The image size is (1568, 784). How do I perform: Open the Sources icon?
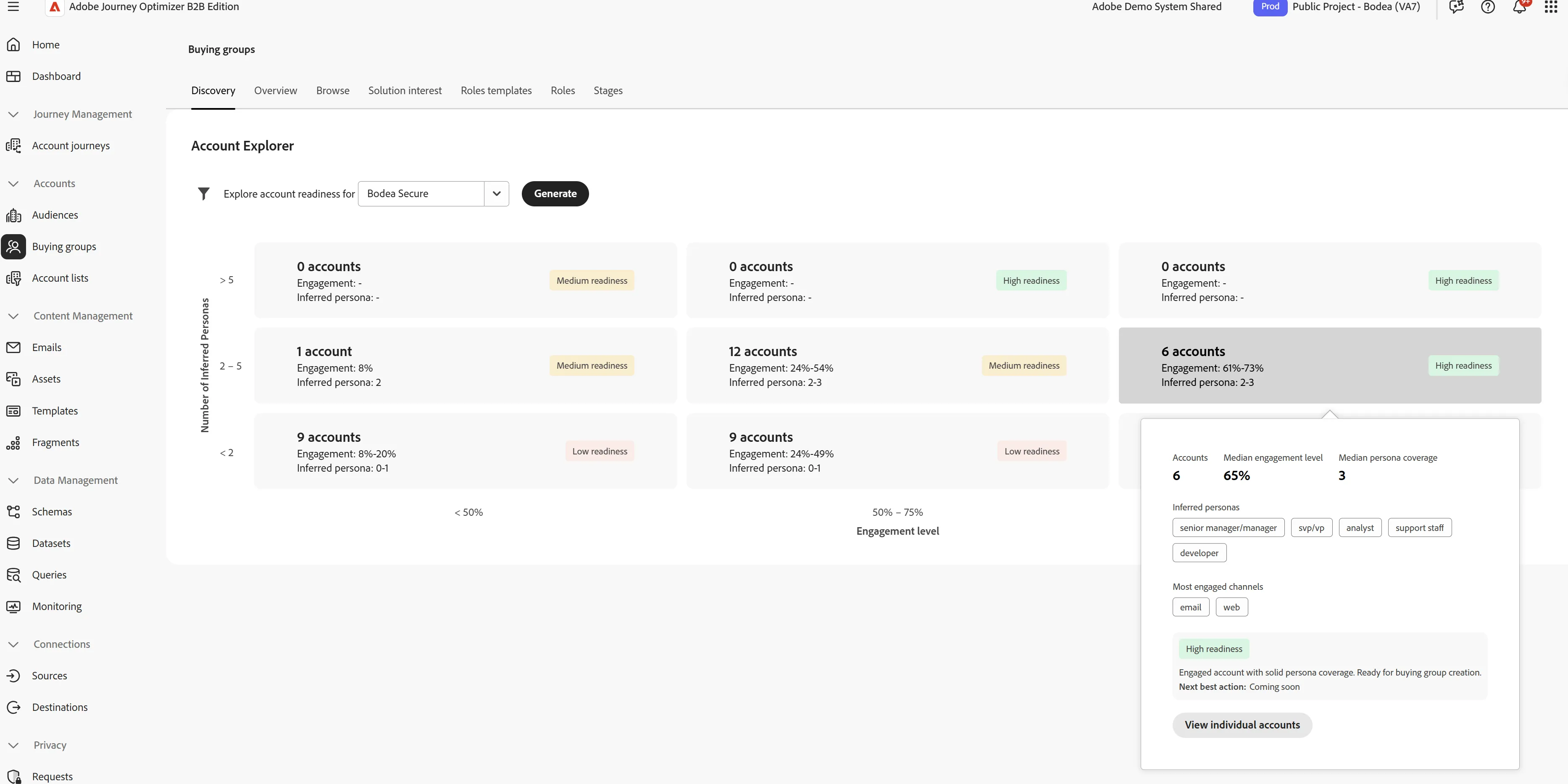pyautogui.click(x=13, y=676)
